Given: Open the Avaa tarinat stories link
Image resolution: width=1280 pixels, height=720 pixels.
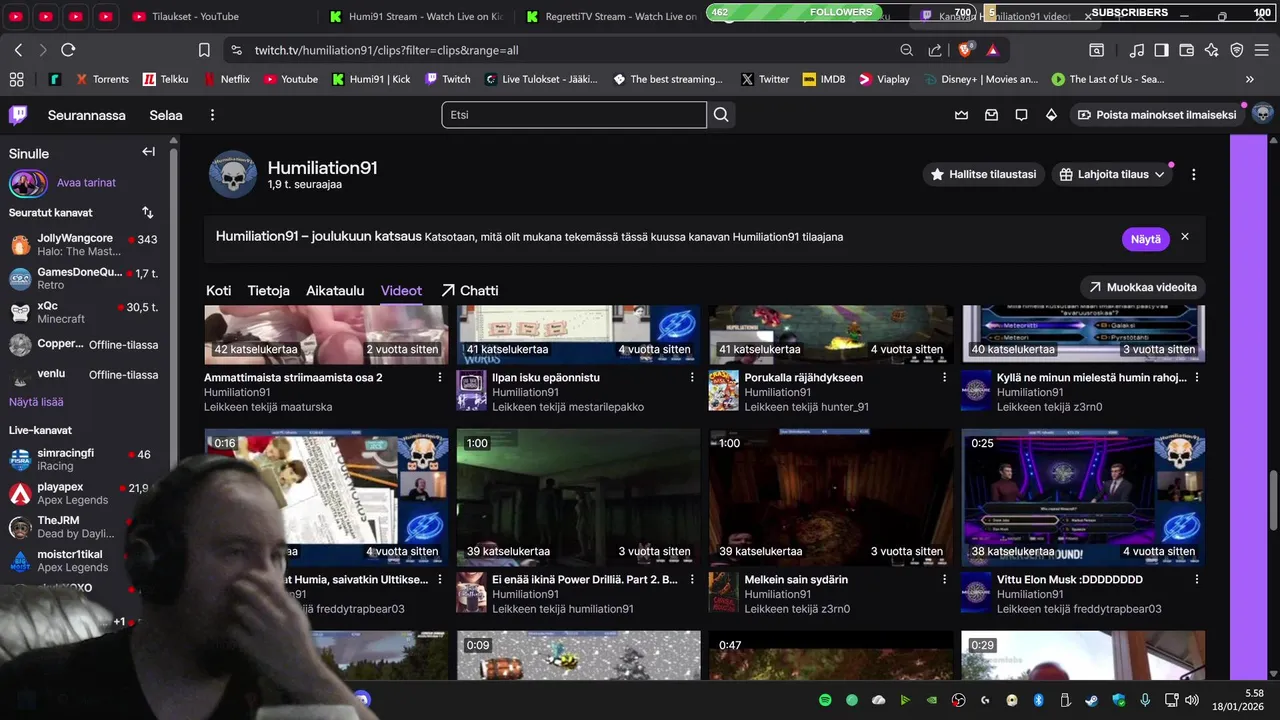Looking at the screenshot, I should (x=86, y=183).
